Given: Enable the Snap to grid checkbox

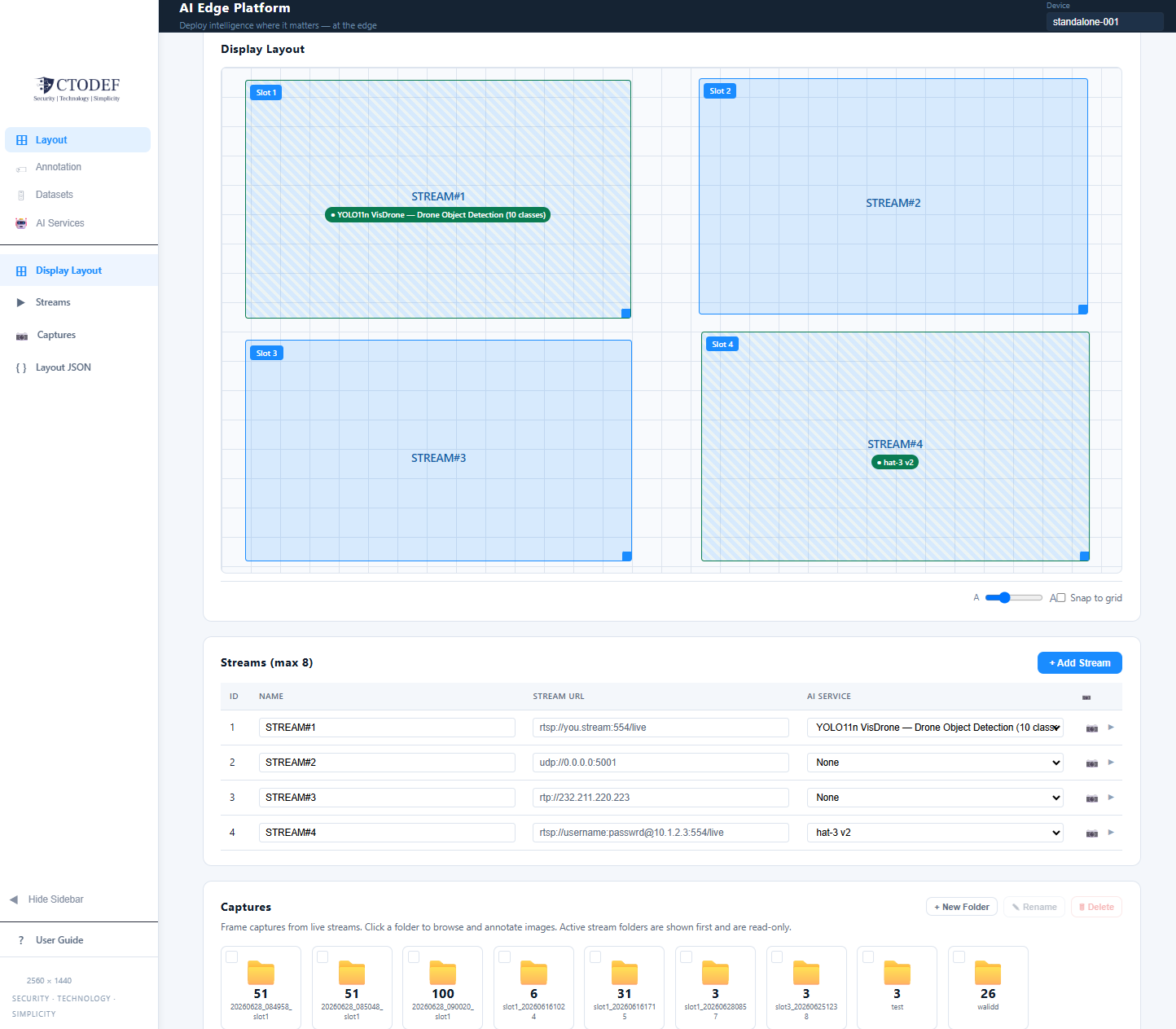Looking at the screenshot, I should click(x=1060, y=598).
